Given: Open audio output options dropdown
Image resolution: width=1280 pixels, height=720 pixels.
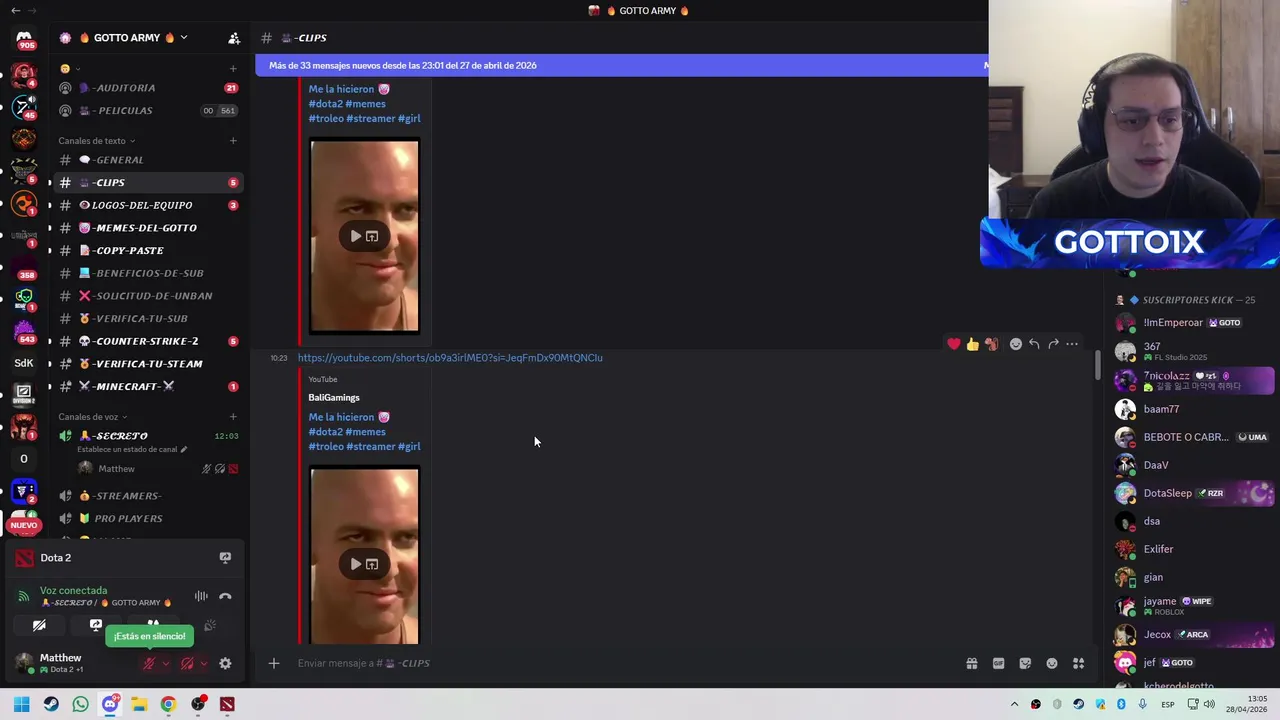Looking at the screenshot, I should pos(204,663).
